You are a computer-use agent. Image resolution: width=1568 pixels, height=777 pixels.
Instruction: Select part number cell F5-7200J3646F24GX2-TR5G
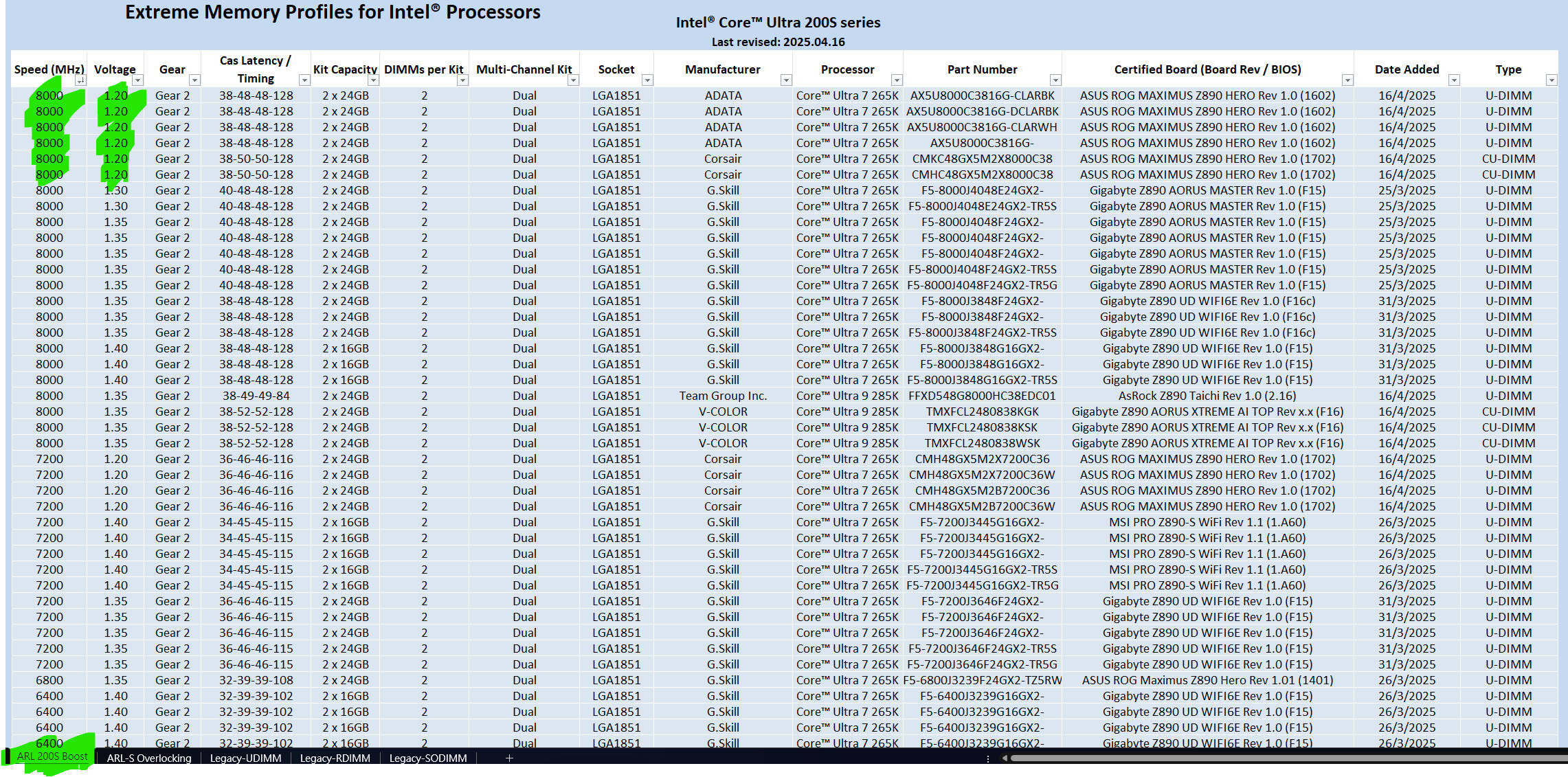coord(982,664)
